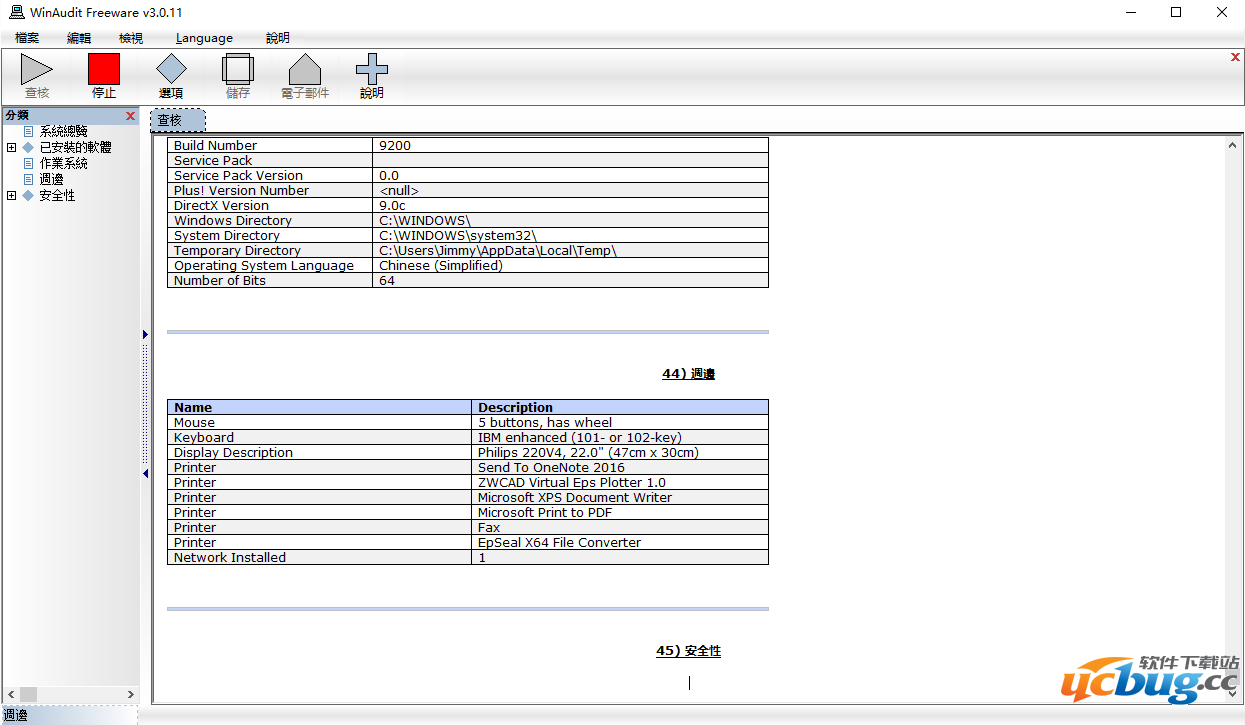
Task: Close the toolbar using red X at right
Action: (1235, 58)
